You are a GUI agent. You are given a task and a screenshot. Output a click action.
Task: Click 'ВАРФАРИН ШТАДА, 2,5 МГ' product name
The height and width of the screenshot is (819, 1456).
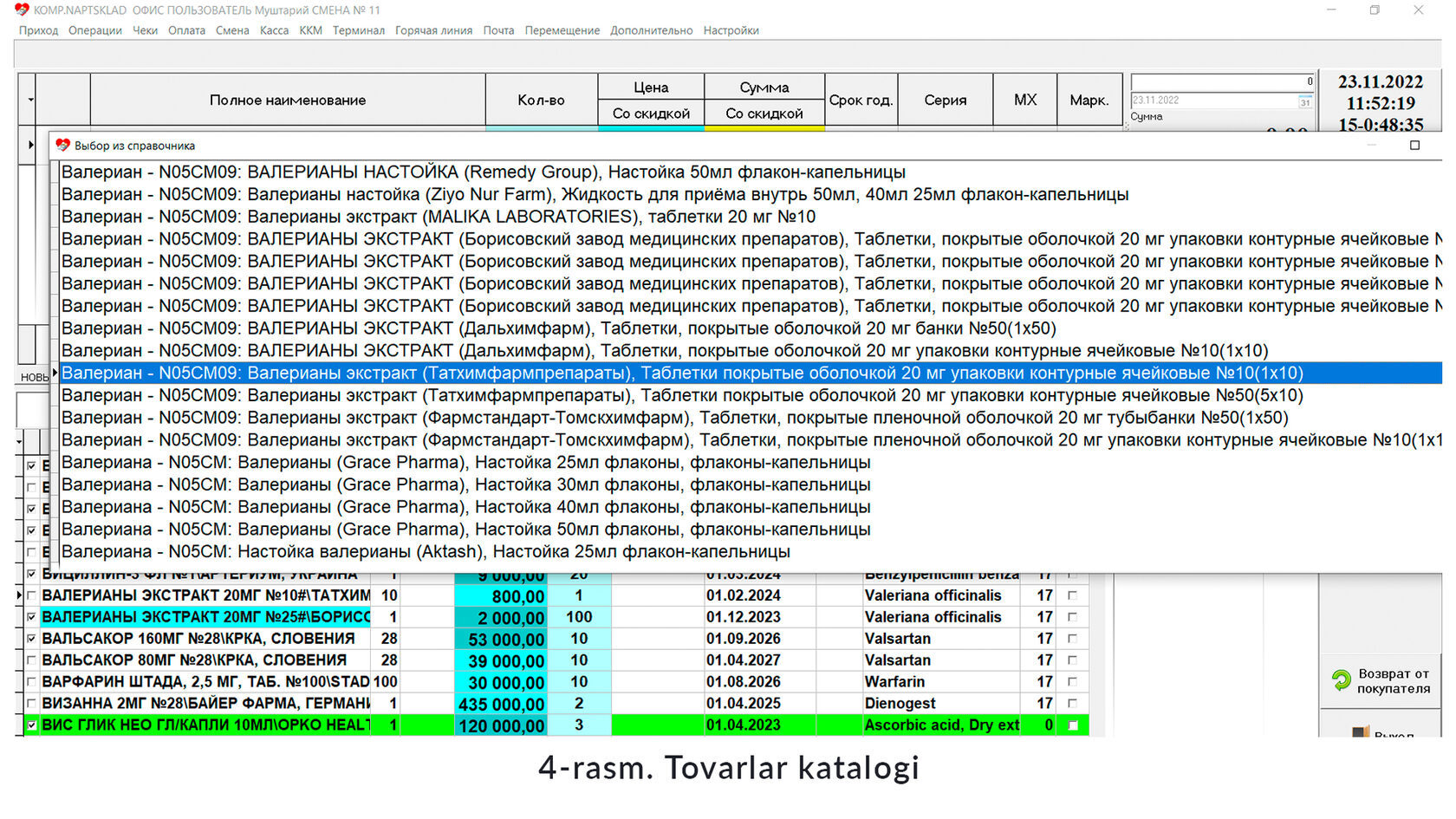click(x=206, y=682)
